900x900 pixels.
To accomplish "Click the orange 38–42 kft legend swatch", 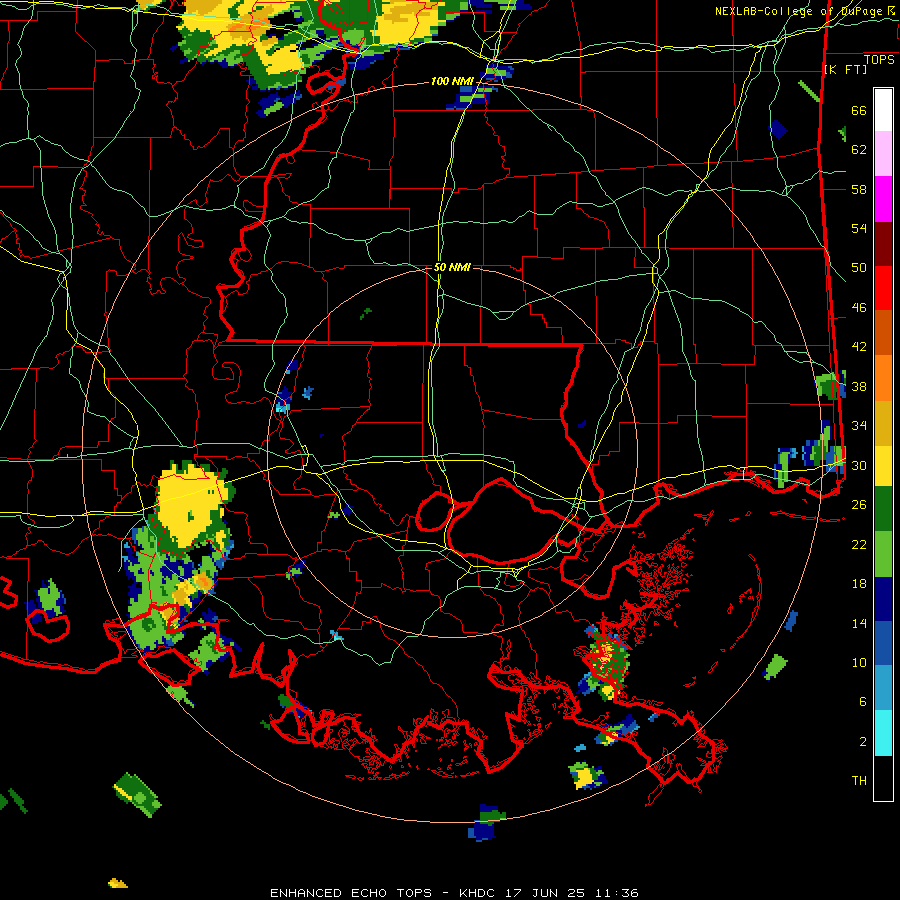I will 883,378.
